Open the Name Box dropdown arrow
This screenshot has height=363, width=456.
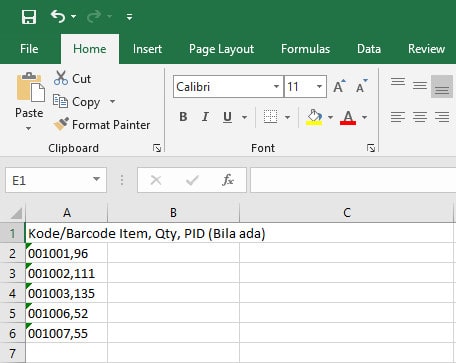pos(97,180)
